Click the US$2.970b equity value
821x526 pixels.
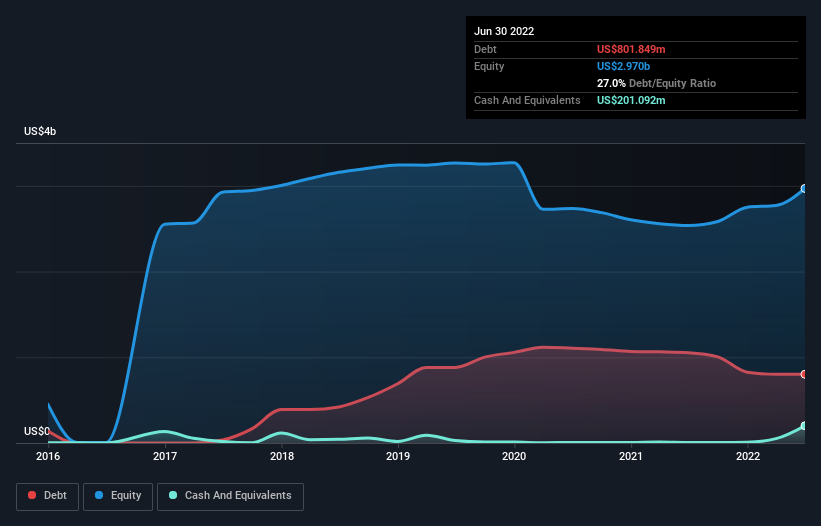tap(623, 66)
